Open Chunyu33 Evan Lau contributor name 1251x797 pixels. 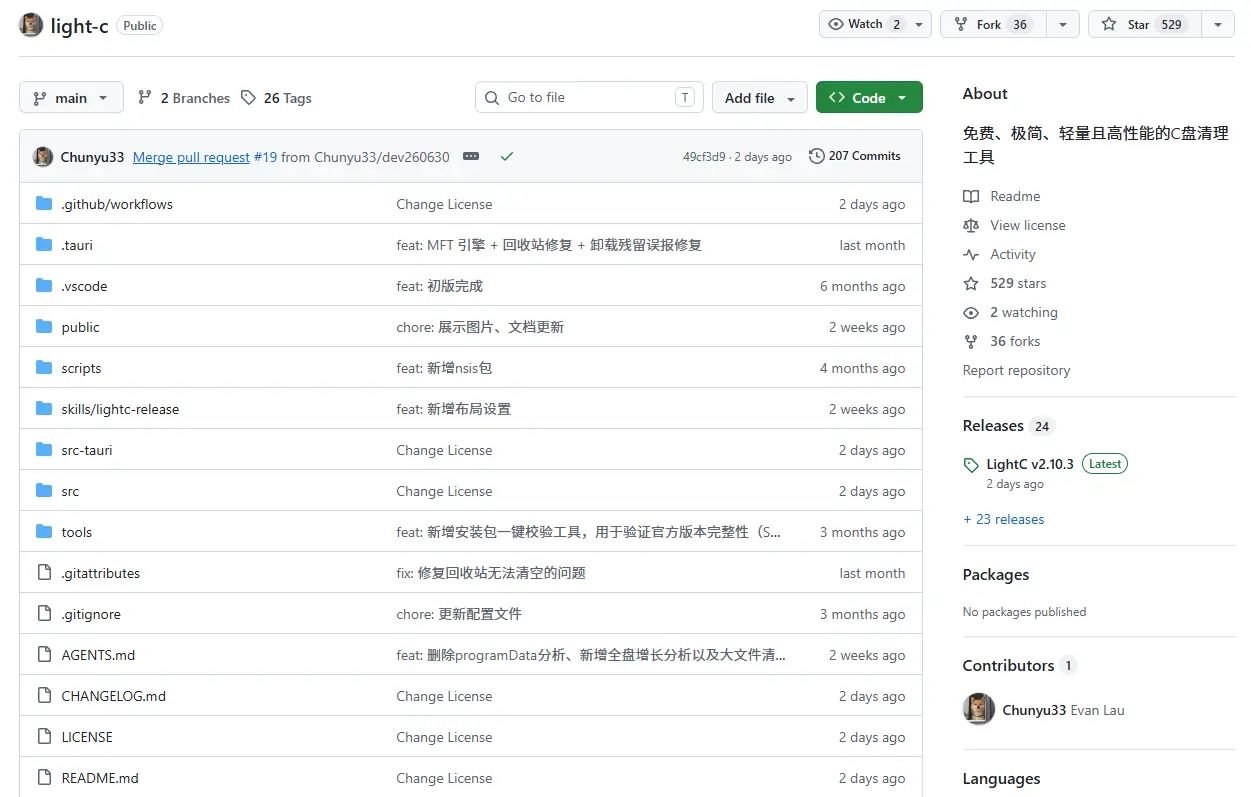[1063, 710]
